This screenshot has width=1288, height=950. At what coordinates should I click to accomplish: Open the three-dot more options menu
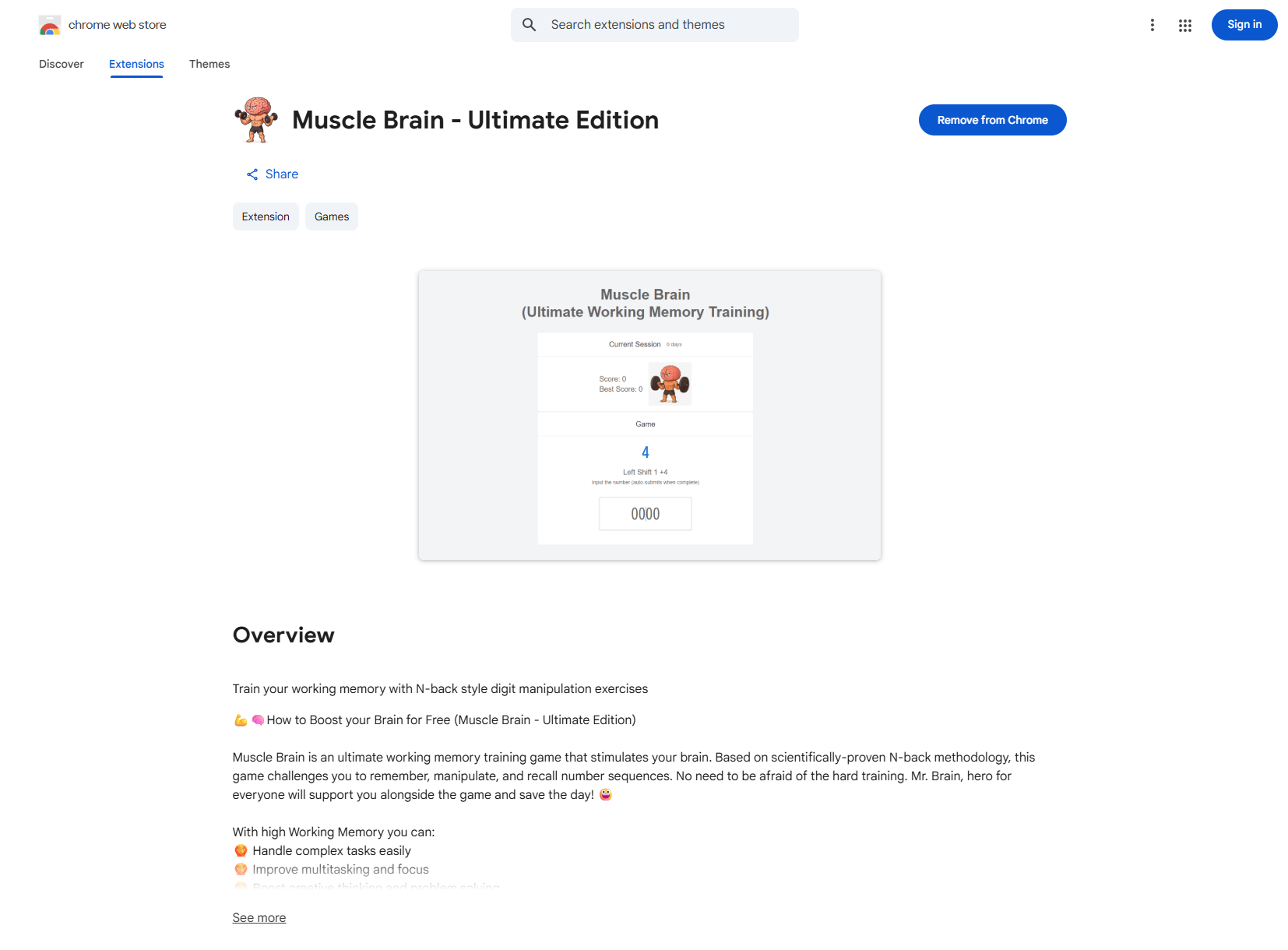[1153, 25]
